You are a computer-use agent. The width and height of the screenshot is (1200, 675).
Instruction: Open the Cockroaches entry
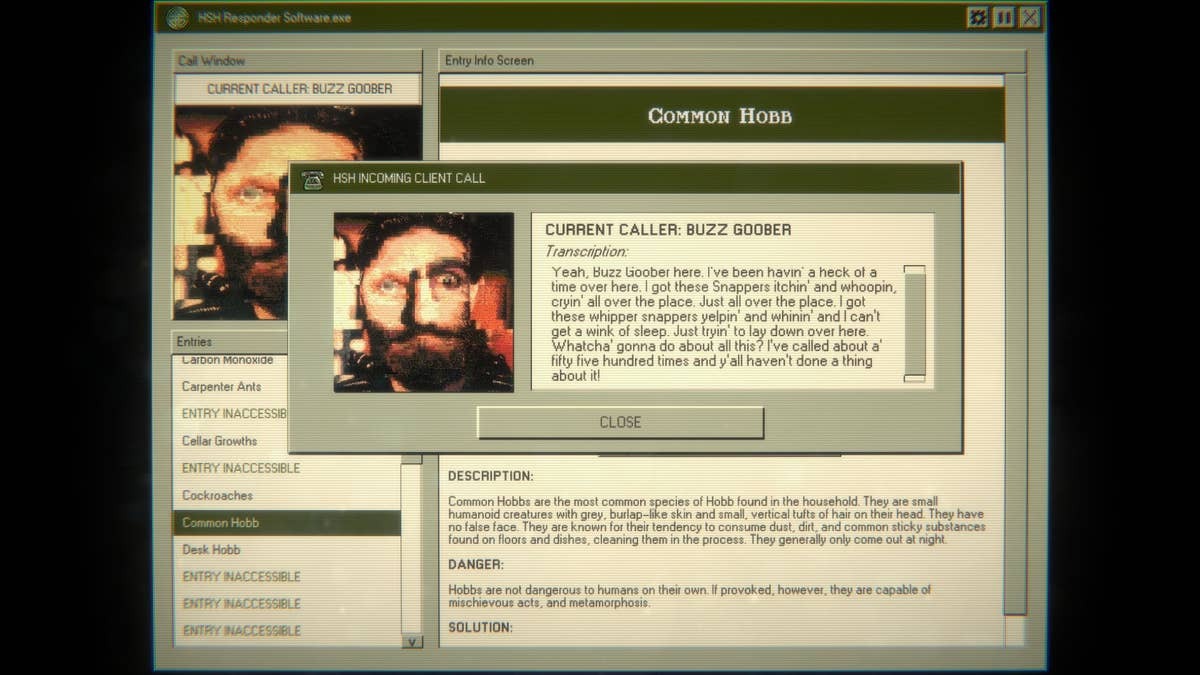(218, 495)
